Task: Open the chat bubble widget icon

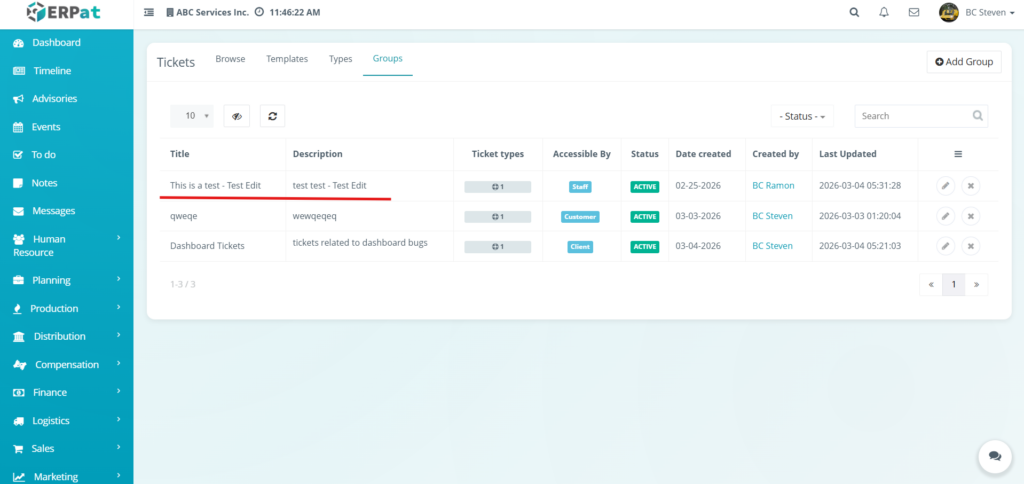Action: tap(994, 455)
